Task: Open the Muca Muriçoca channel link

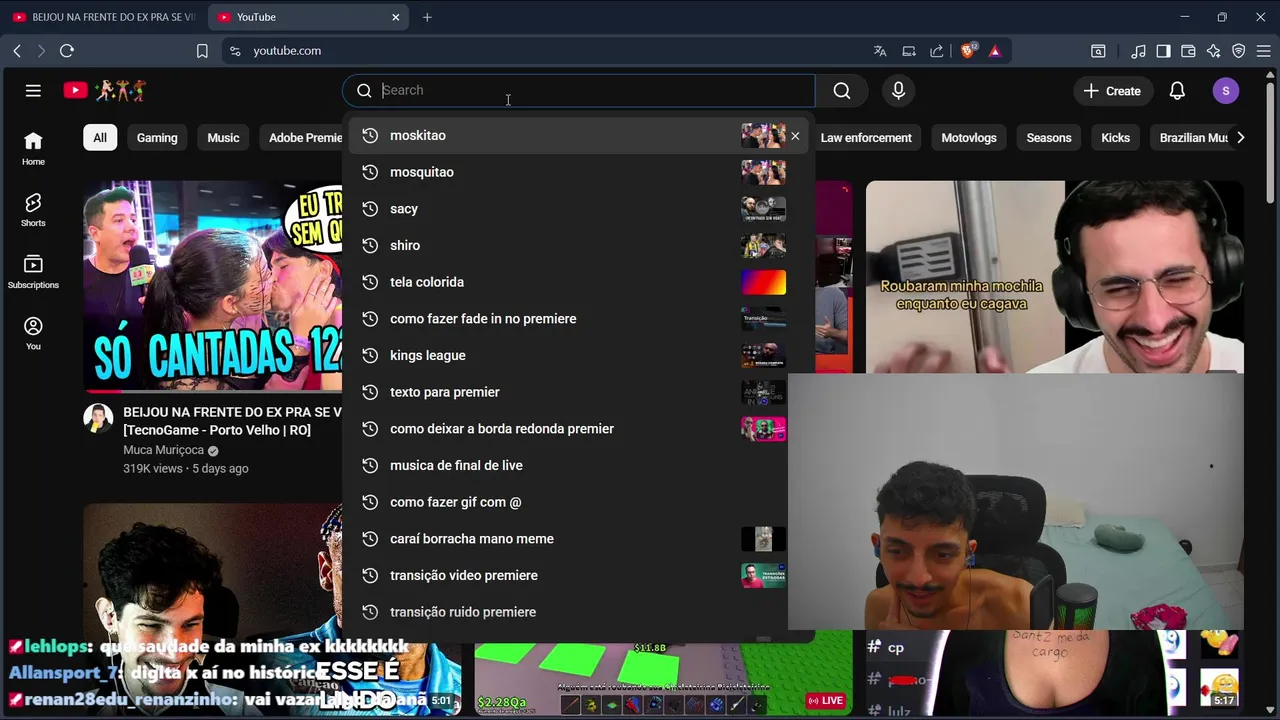Action: pos(163,450)
